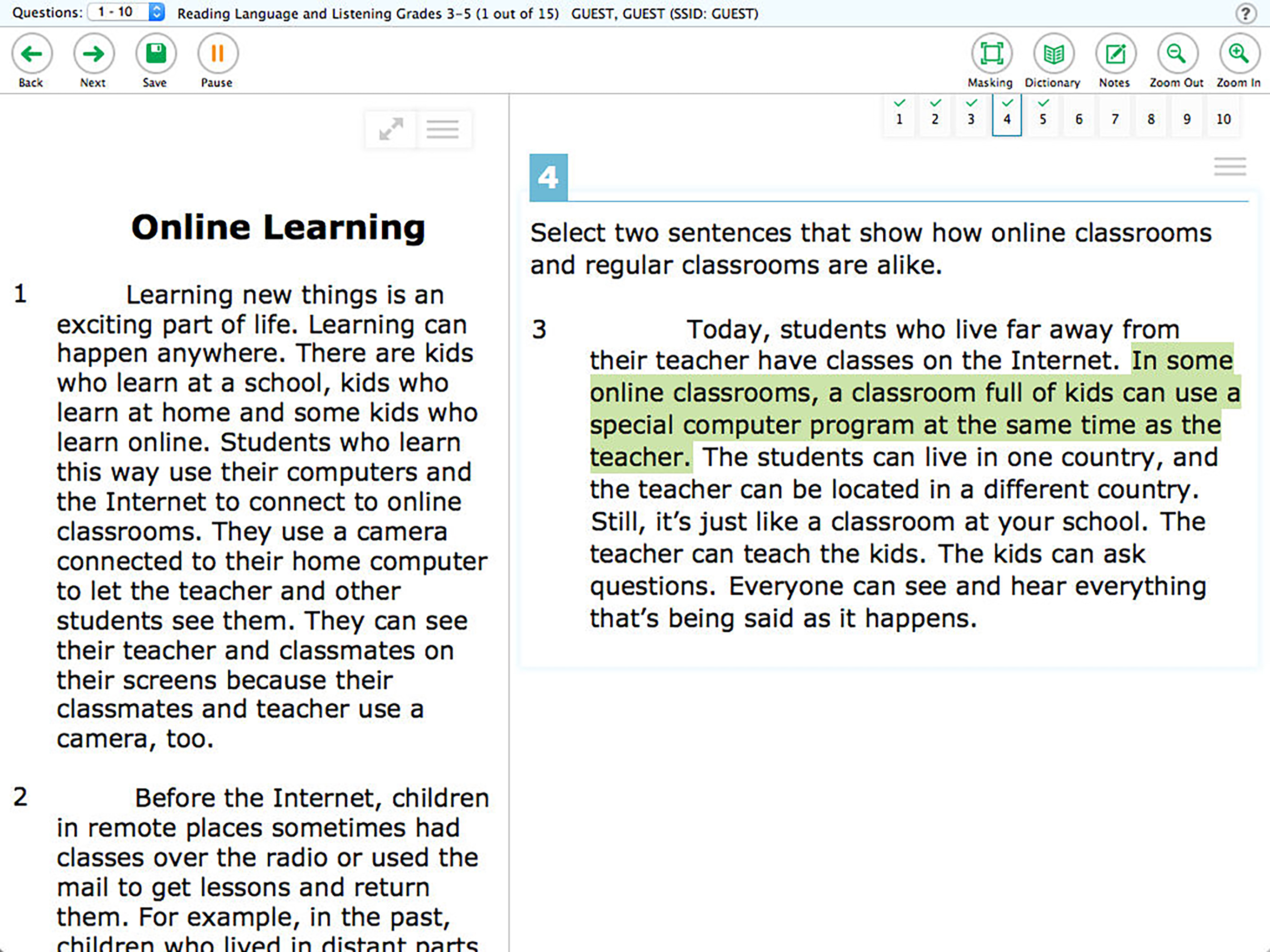Image resolution: width=1270 pixels, height=952 pixels.
Task: Pause the test with Pause button
Action: point(218,54)
